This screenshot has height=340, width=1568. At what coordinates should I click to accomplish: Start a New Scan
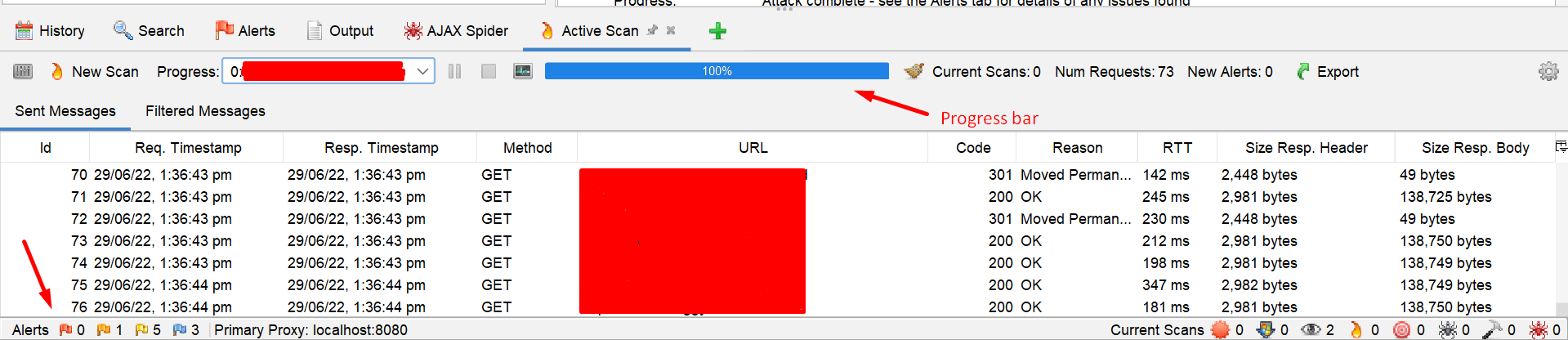[94, 72]
